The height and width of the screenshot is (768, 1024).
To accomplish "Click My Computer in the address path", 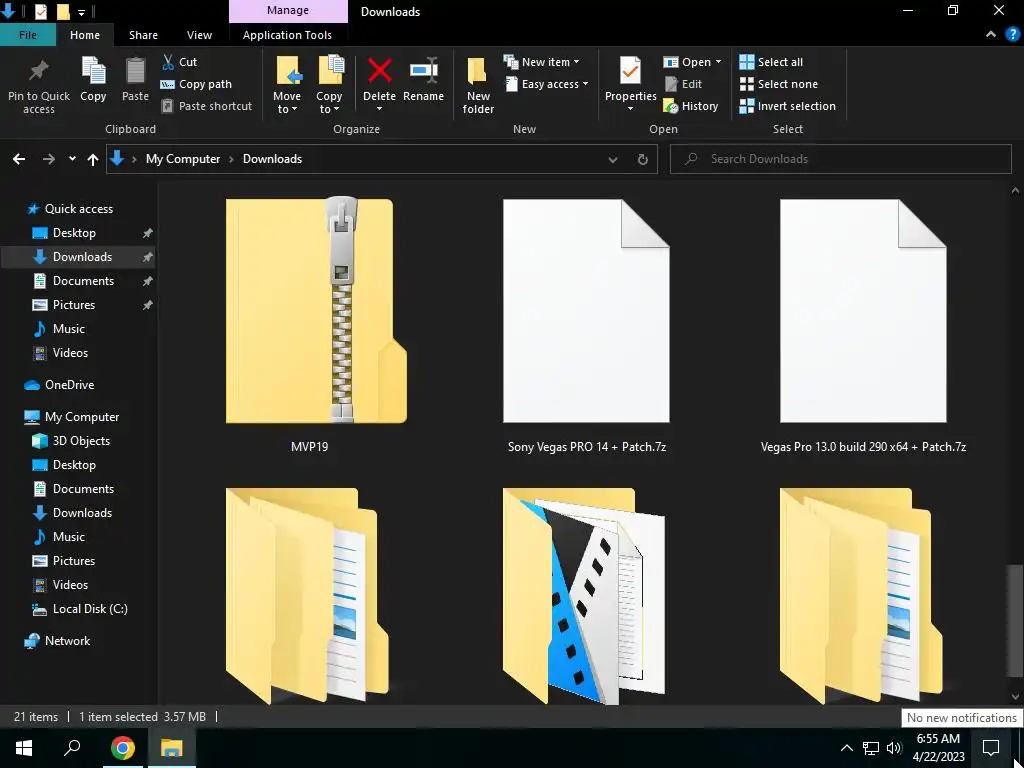I will click(183, 159).
